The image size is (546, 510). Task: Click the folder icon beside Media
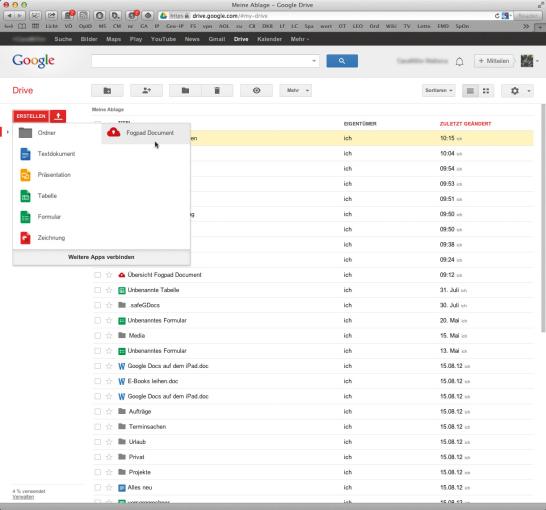click(x=122, y=335)
